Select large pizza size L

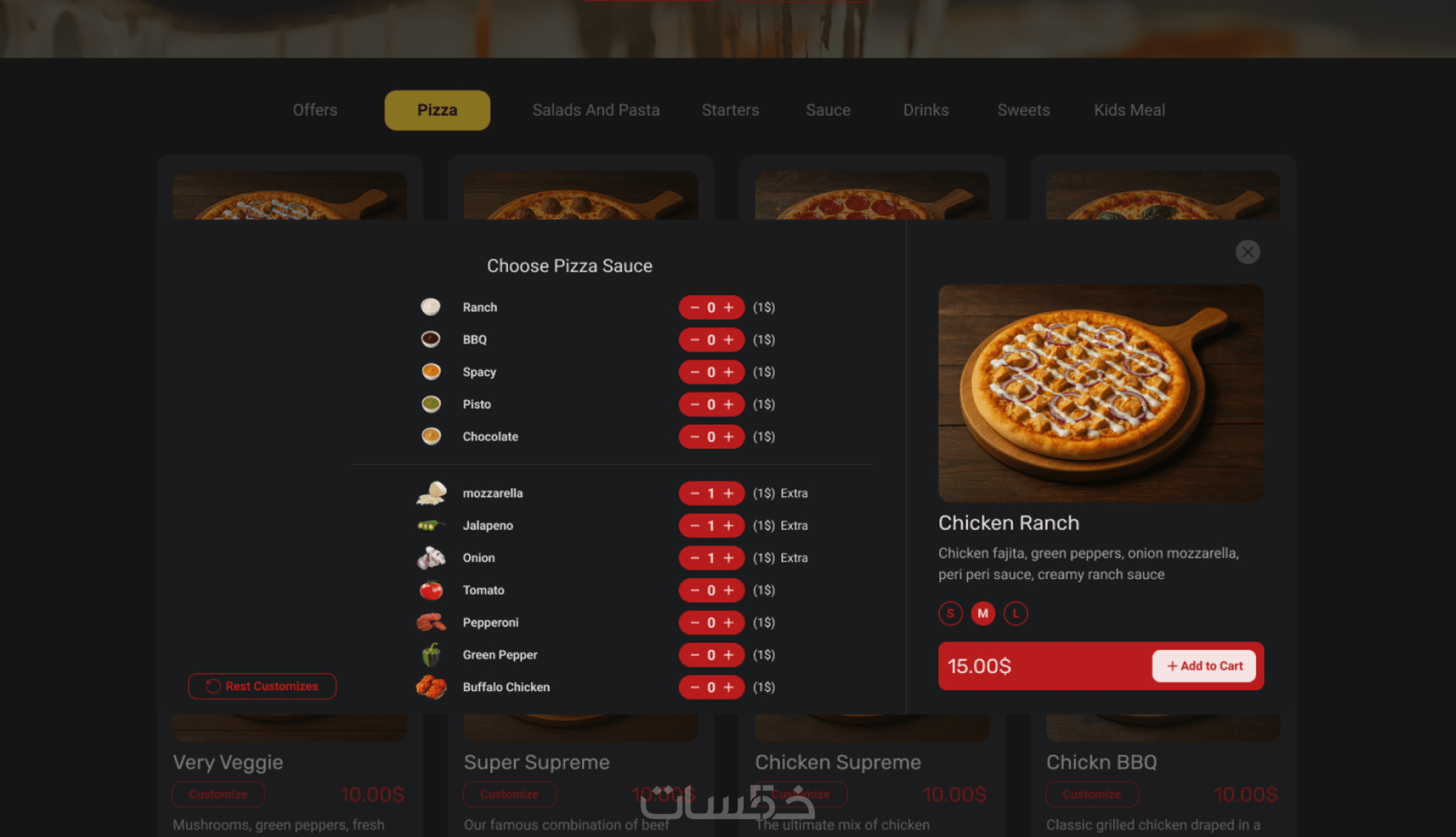(1016, 613)
